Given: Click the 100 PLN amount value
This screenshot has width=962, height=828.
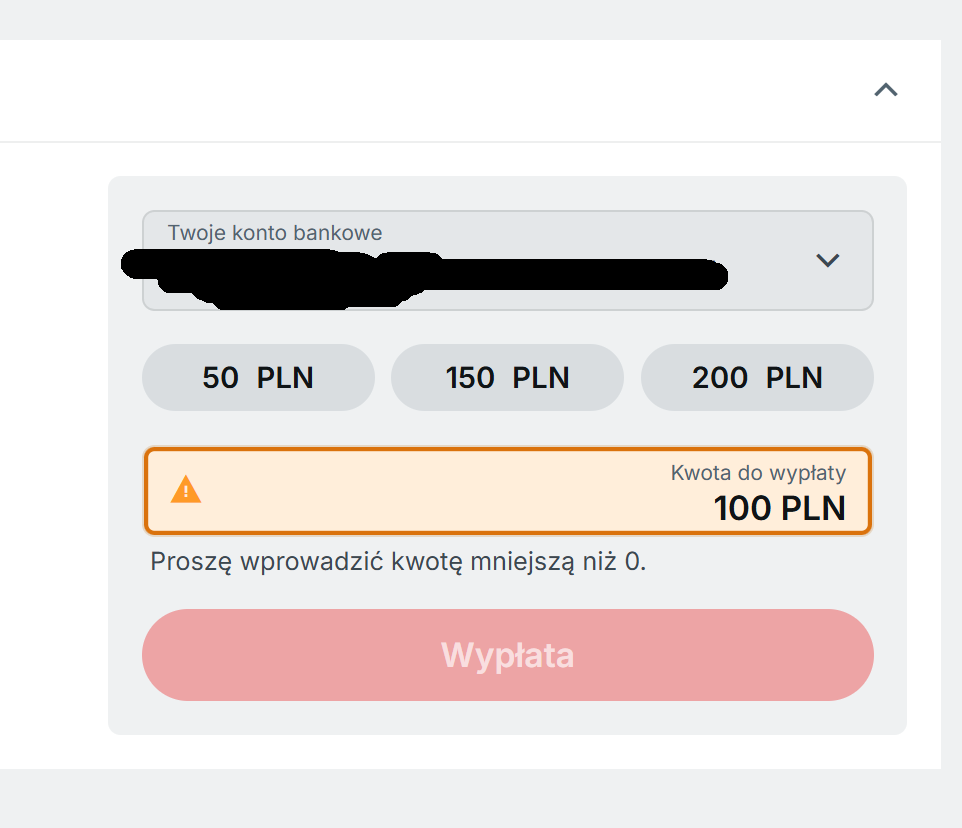Looking at the screenshot, I should click(779, 508).
